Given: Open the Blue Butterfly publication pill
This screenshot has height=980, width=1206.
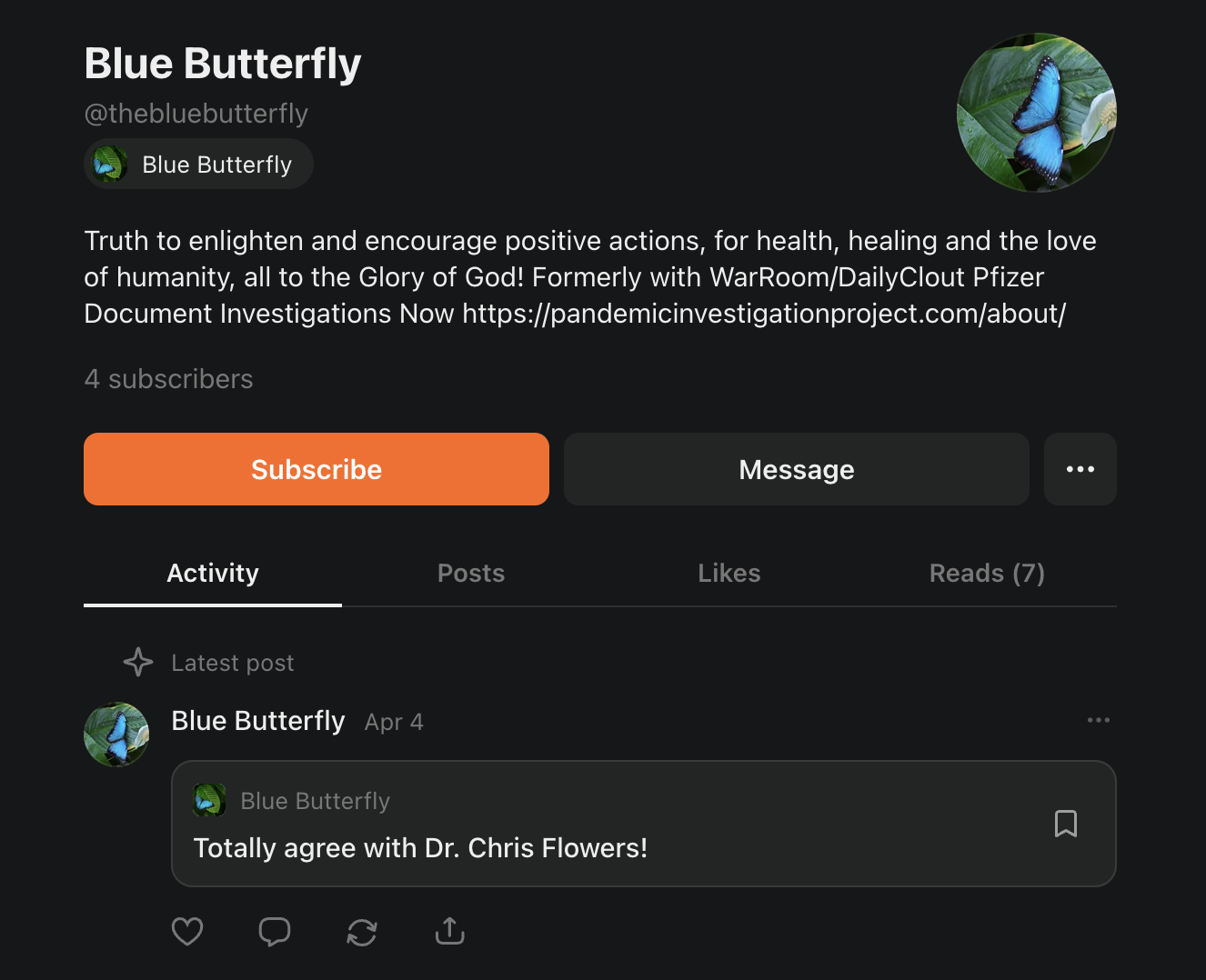Looking at the screenshot, I should pos(199,165).
